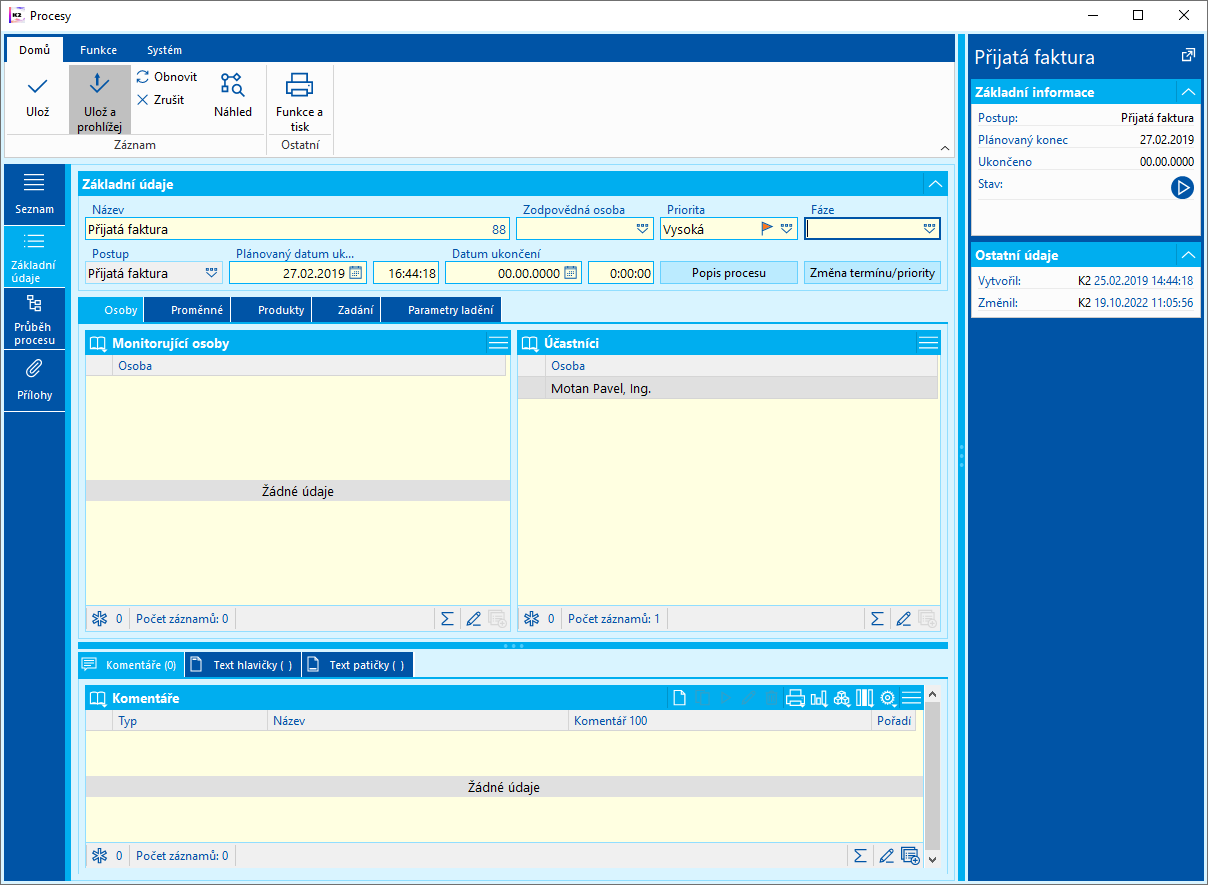Click scroll down arrow in Komentáře
The width and height of the screenshot is (1208, 885).
tap(932, 858)
